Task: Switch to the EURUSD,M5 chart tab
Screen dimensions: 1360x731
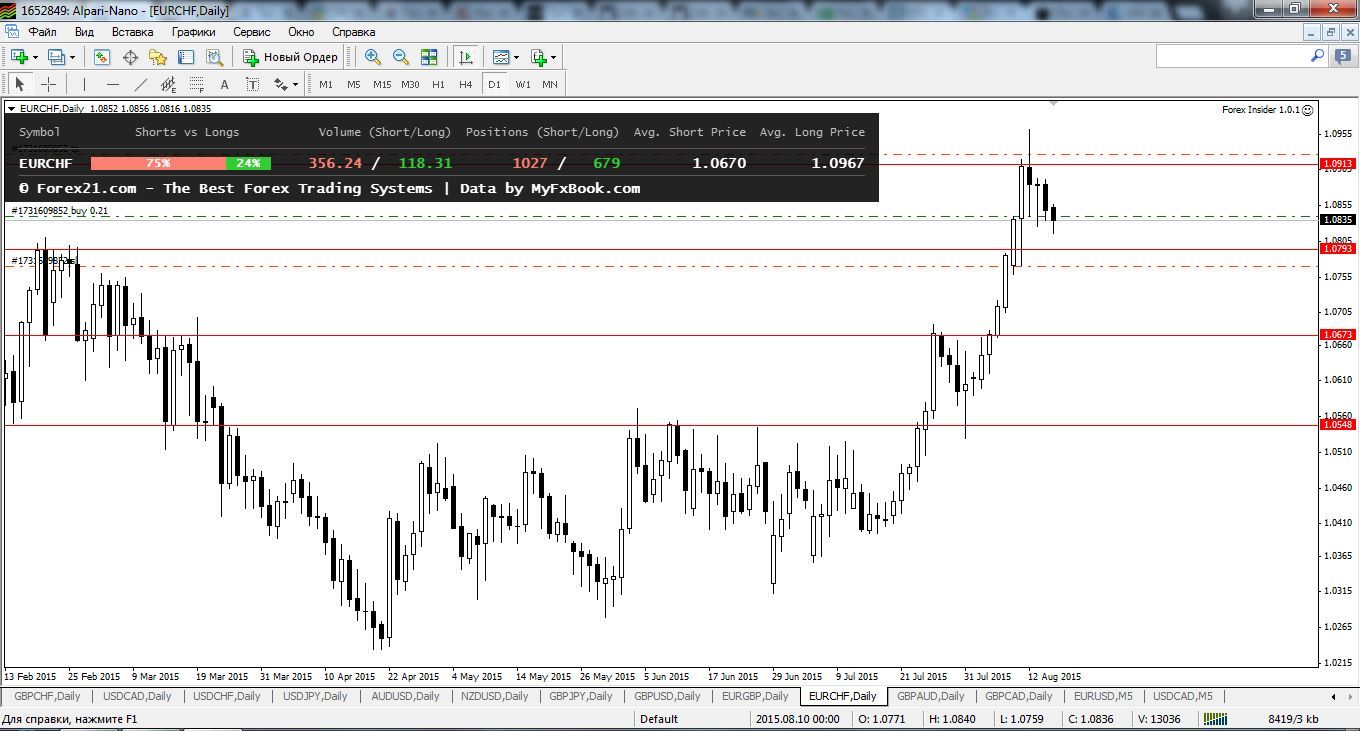Action: click(x=1104, y=696)
